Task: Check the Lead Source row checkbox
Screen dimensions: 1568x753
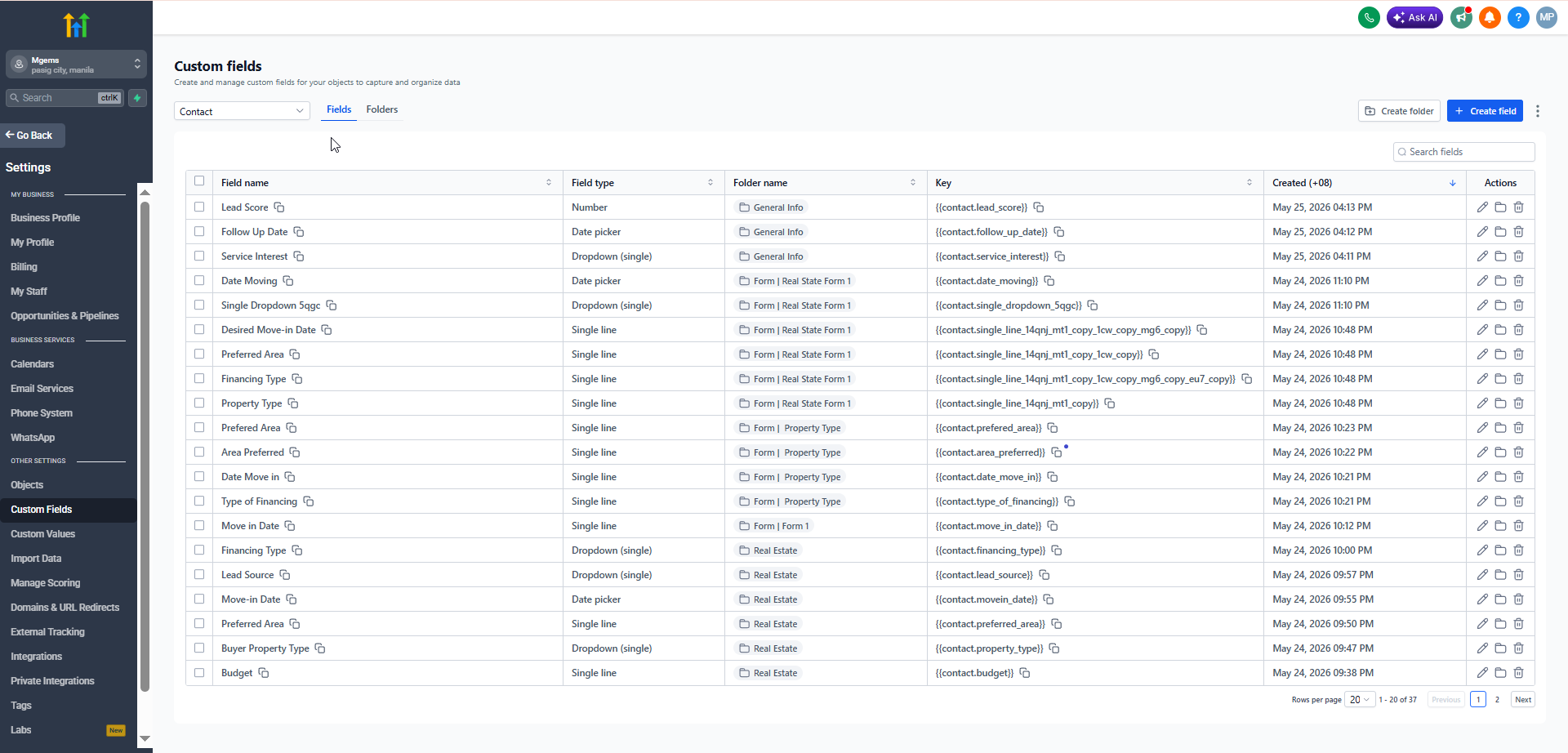Action: [199, 575]
